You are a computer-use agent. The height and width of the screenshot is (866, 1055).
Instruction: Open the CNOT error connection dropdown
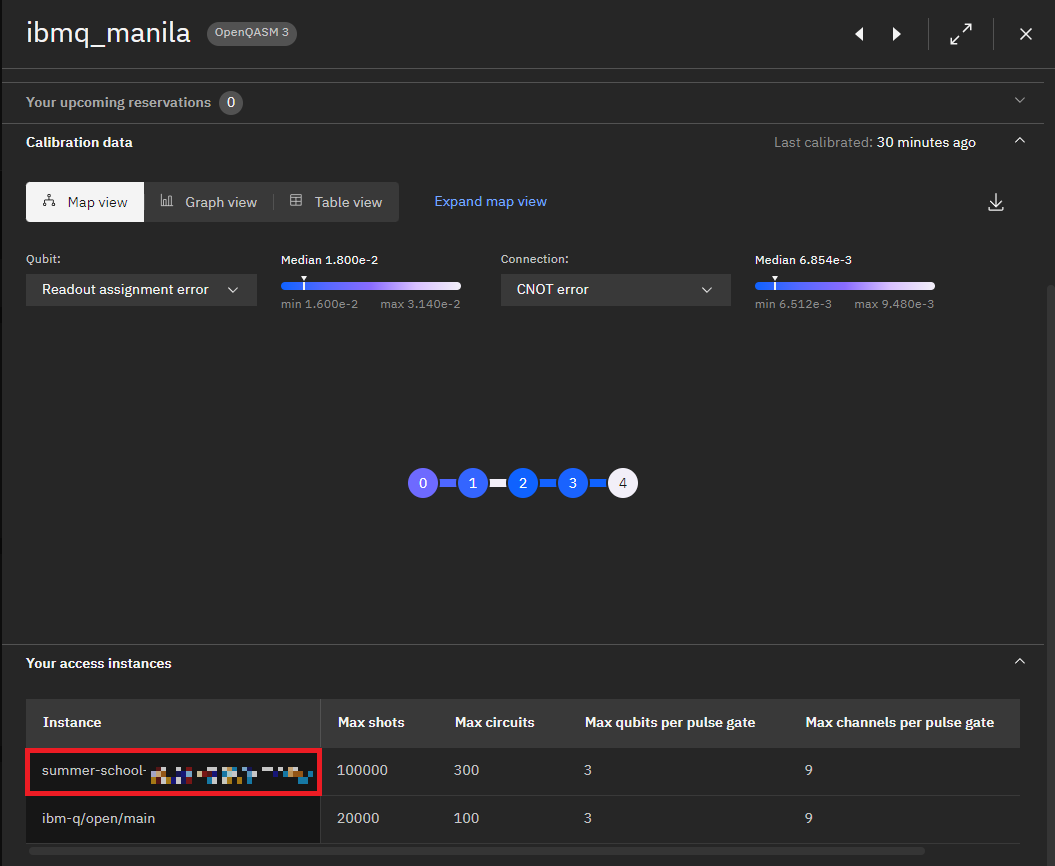(616, 289)
